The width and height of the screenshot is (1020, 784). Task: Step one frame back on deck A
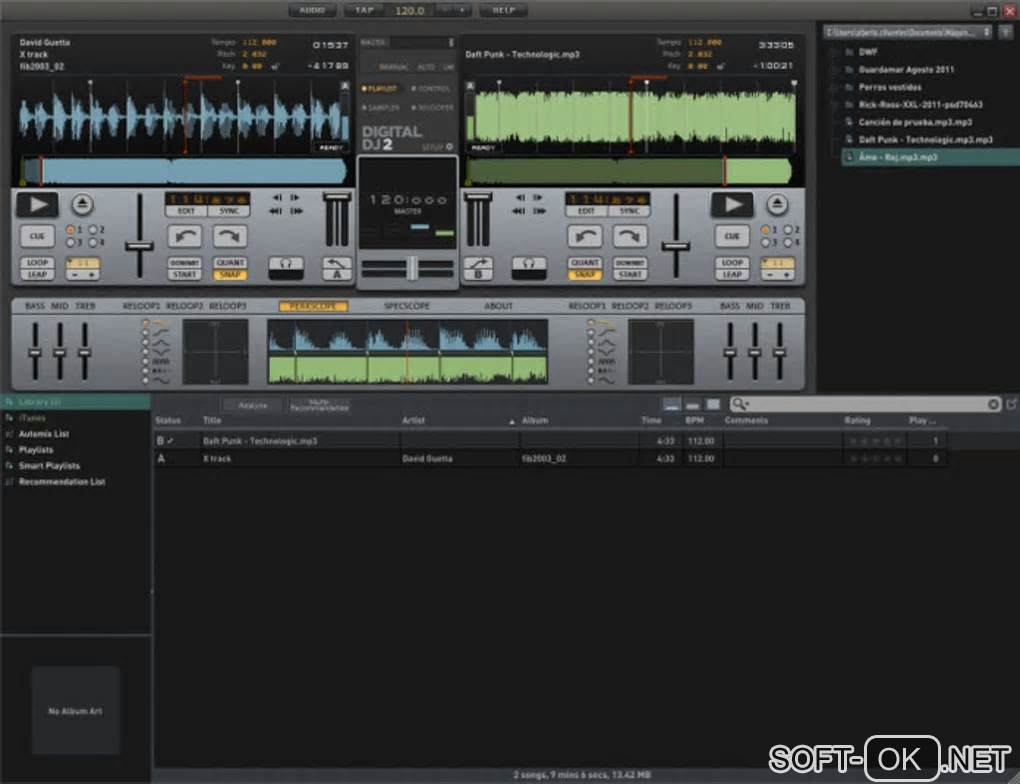click(277, 197)
